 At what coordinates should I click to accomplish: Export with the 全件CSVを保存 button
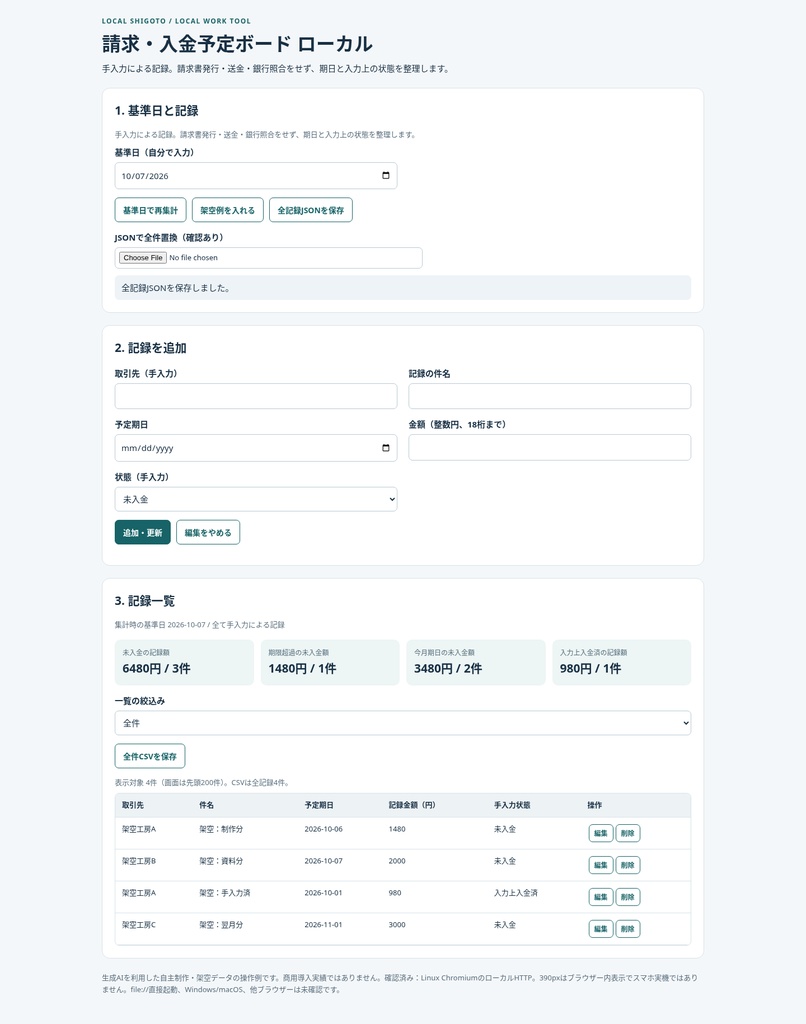(x=150, y=756)
